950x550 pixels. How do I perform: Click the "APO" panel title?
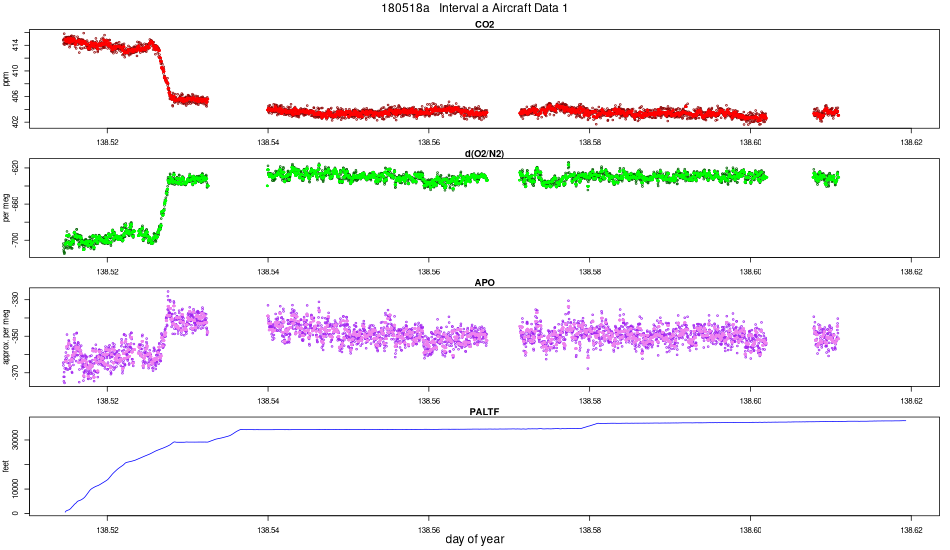(484, 283)
